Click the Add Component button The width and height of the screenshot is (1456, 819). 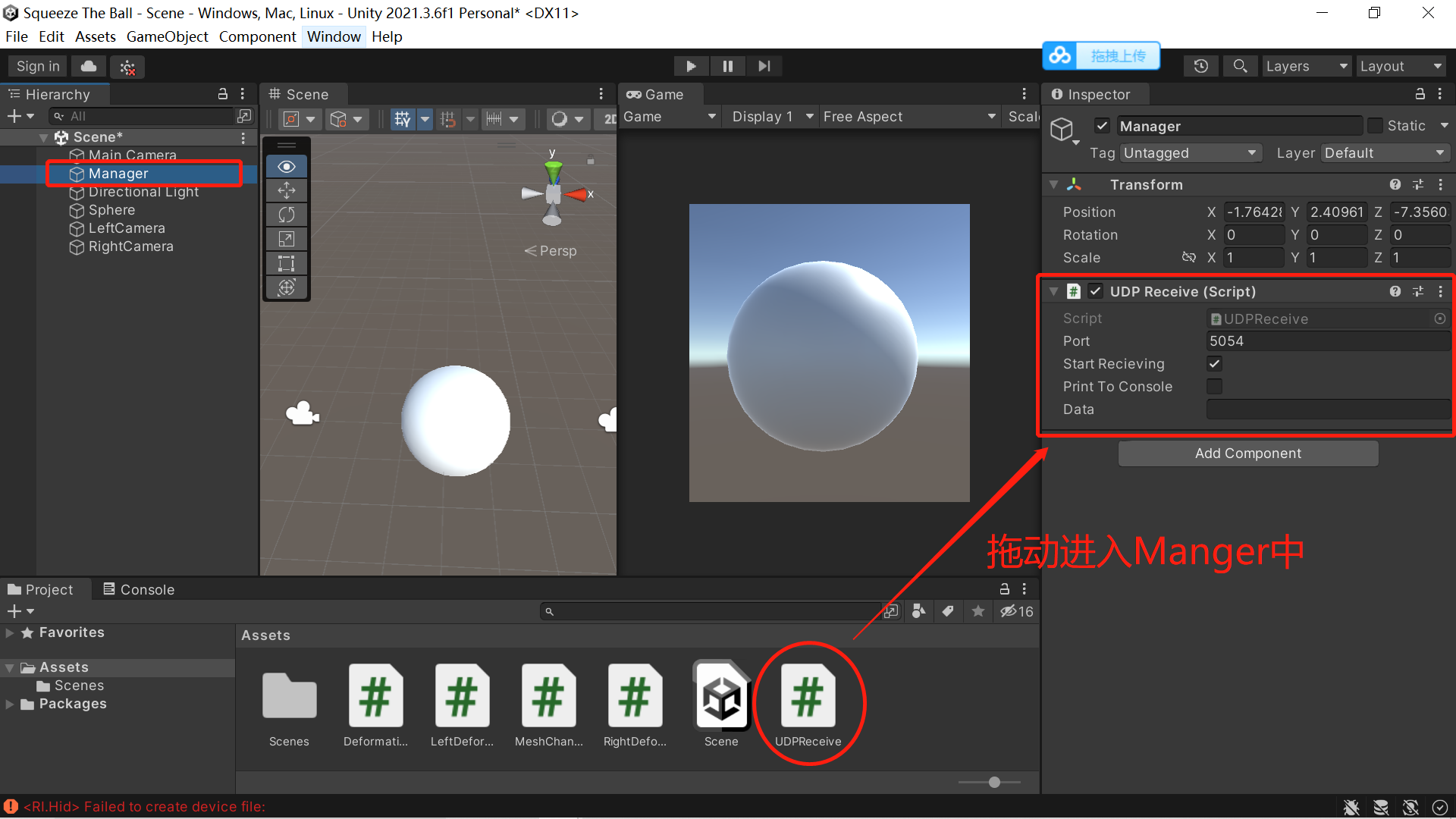1247,453
